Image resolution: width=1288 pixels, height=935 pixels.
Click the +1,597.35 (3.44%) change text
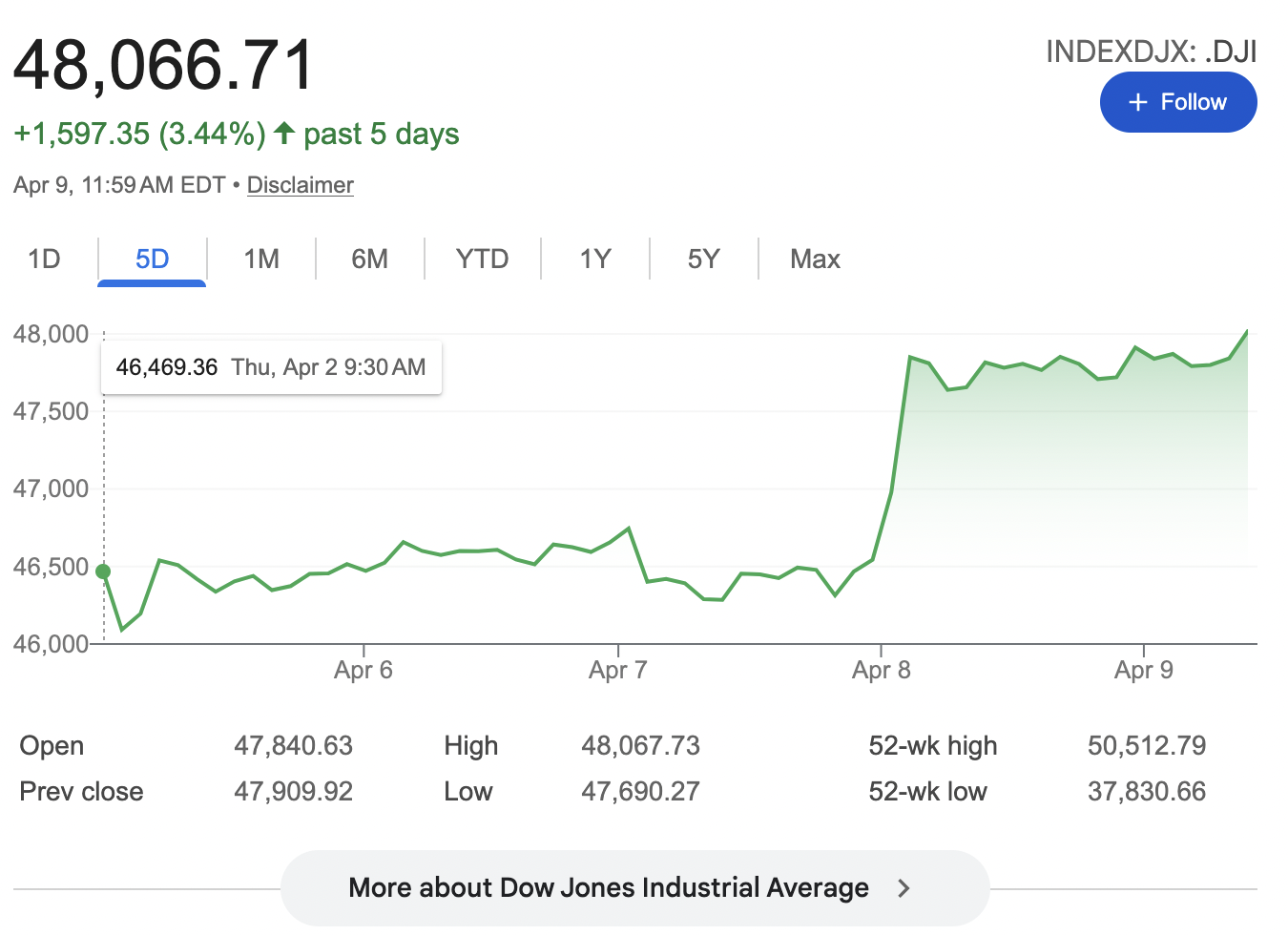point(139,134)
